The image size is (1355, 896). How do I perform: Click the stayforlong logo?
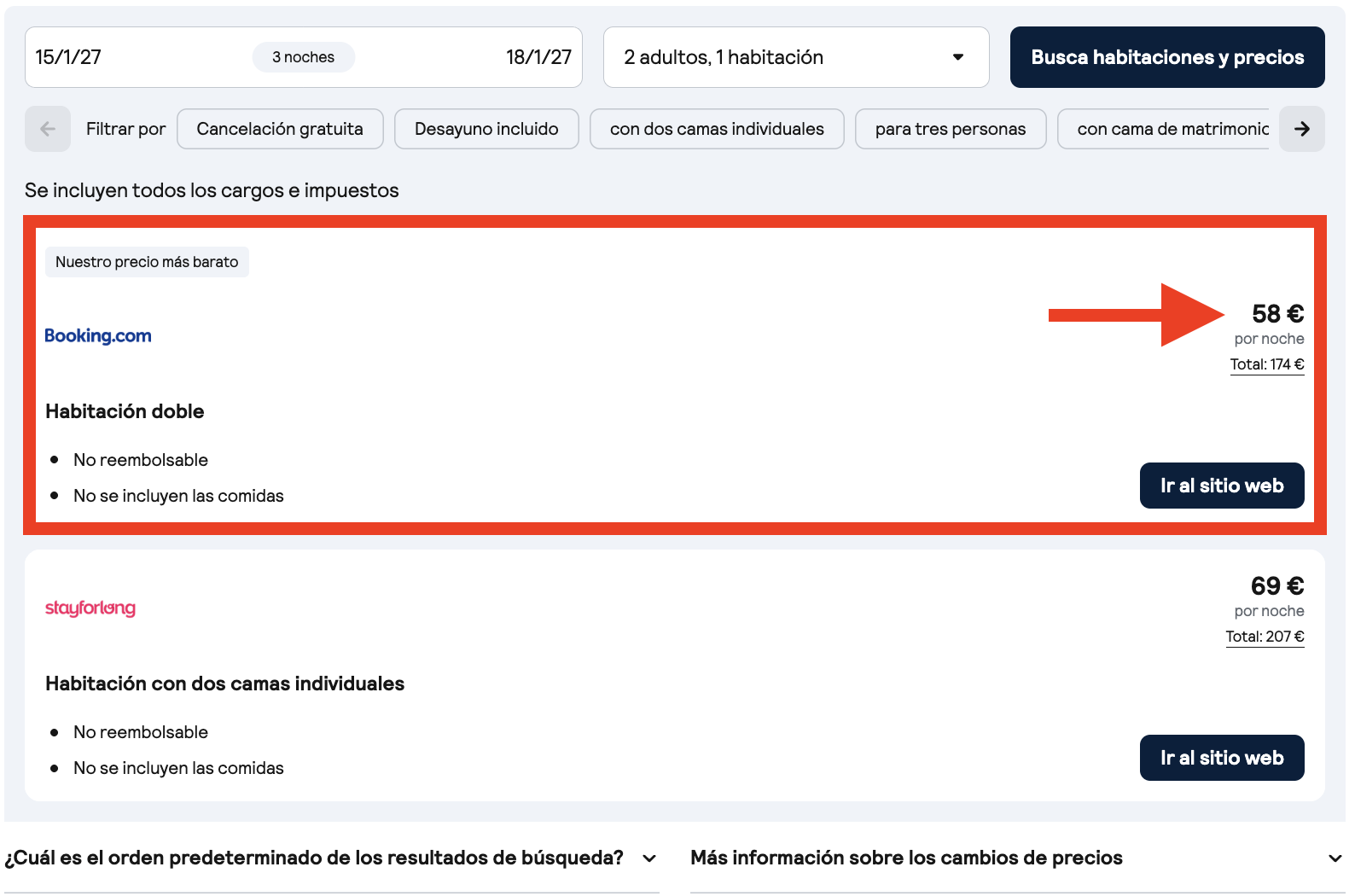(x=90, y=608)
